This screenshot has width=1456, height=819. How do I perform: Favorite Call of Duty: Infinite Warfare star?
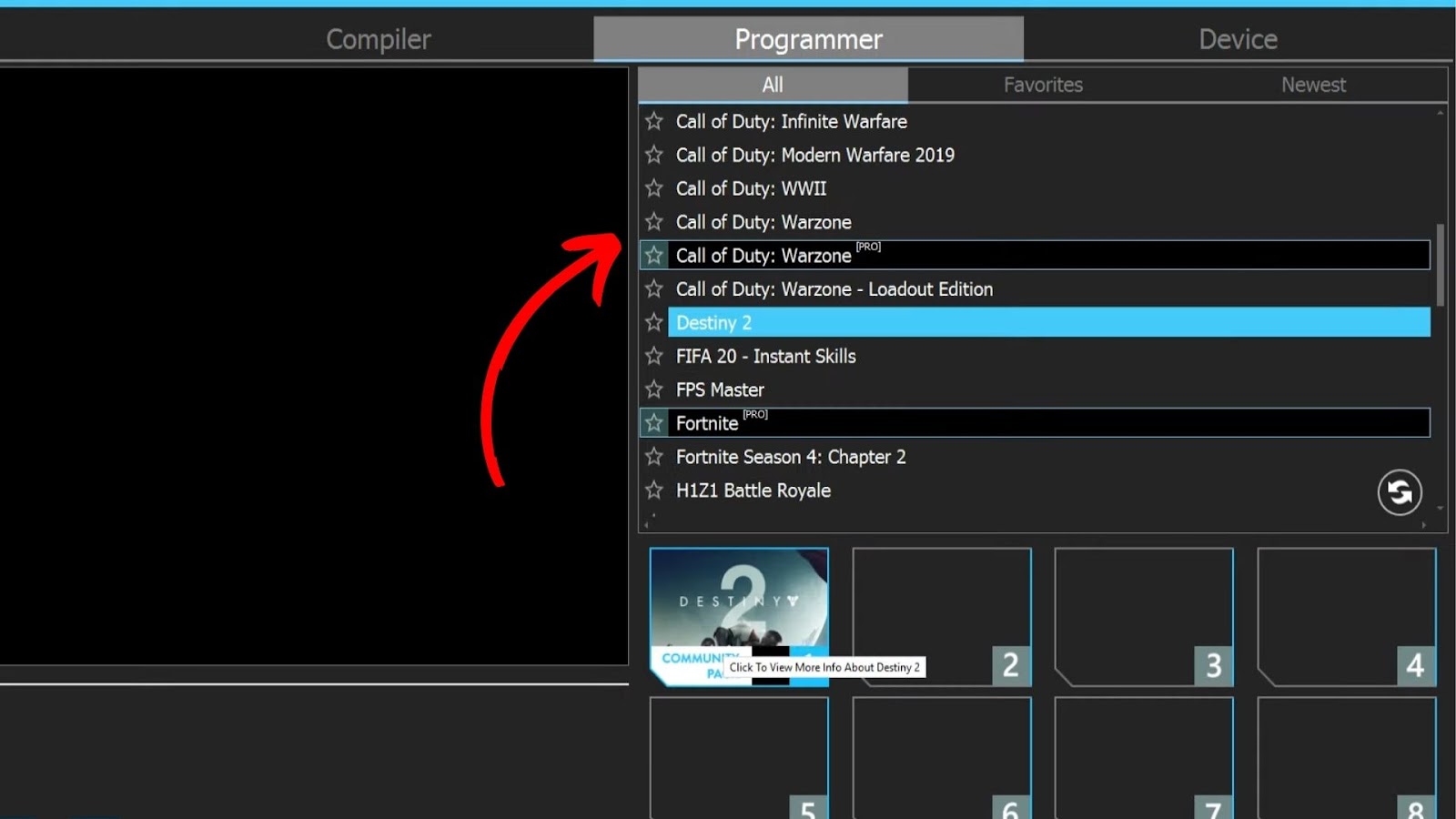tap(654, 121)
